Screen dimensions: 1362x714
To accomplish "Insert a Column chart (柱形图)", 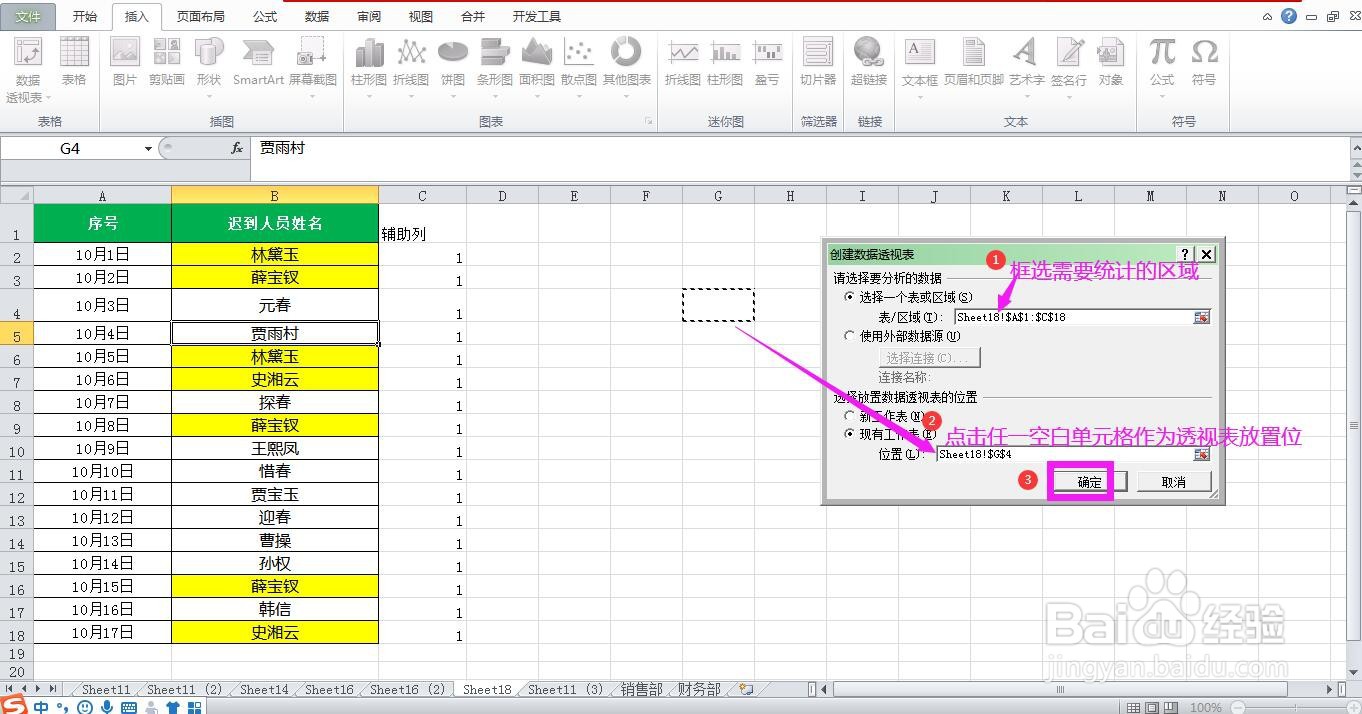I will click(369, 67).
